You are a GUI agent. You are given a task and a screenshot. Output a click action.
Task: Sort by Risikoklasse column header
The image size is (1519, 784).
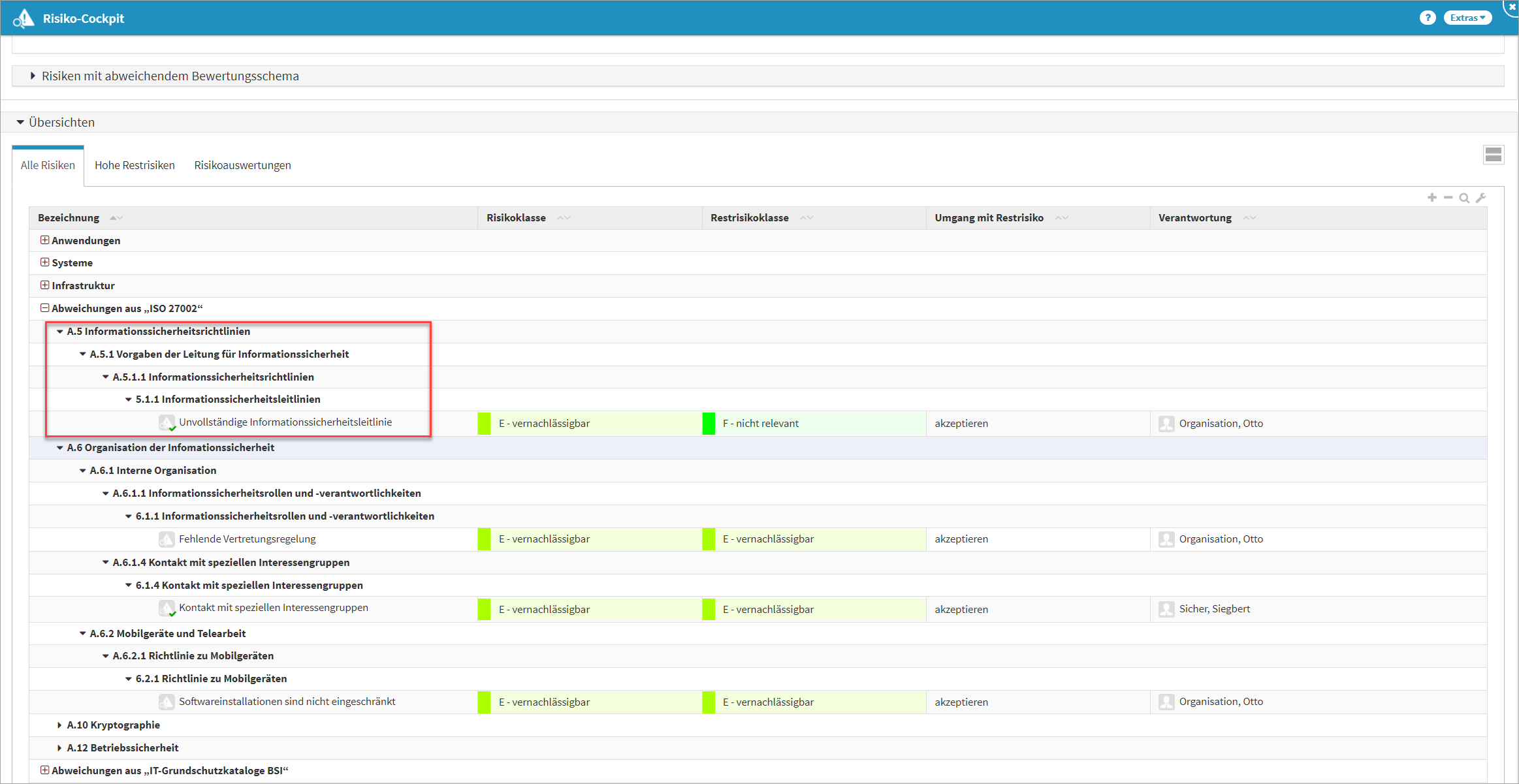point(516,218)
